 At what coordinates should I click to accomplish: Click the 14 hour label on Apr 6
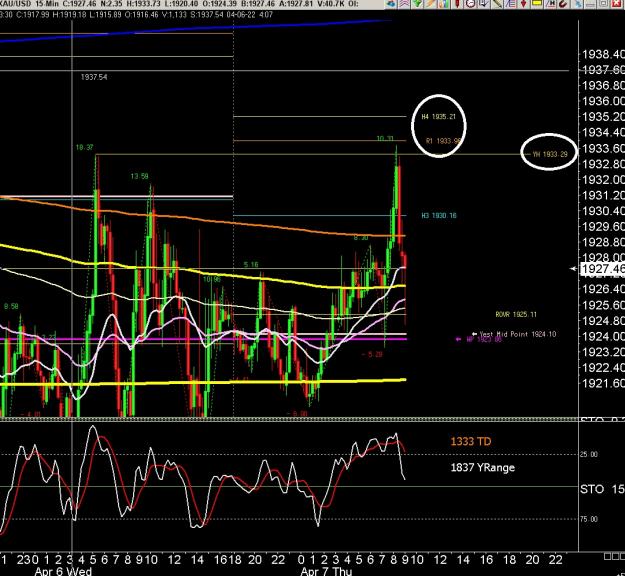point(197,560)
